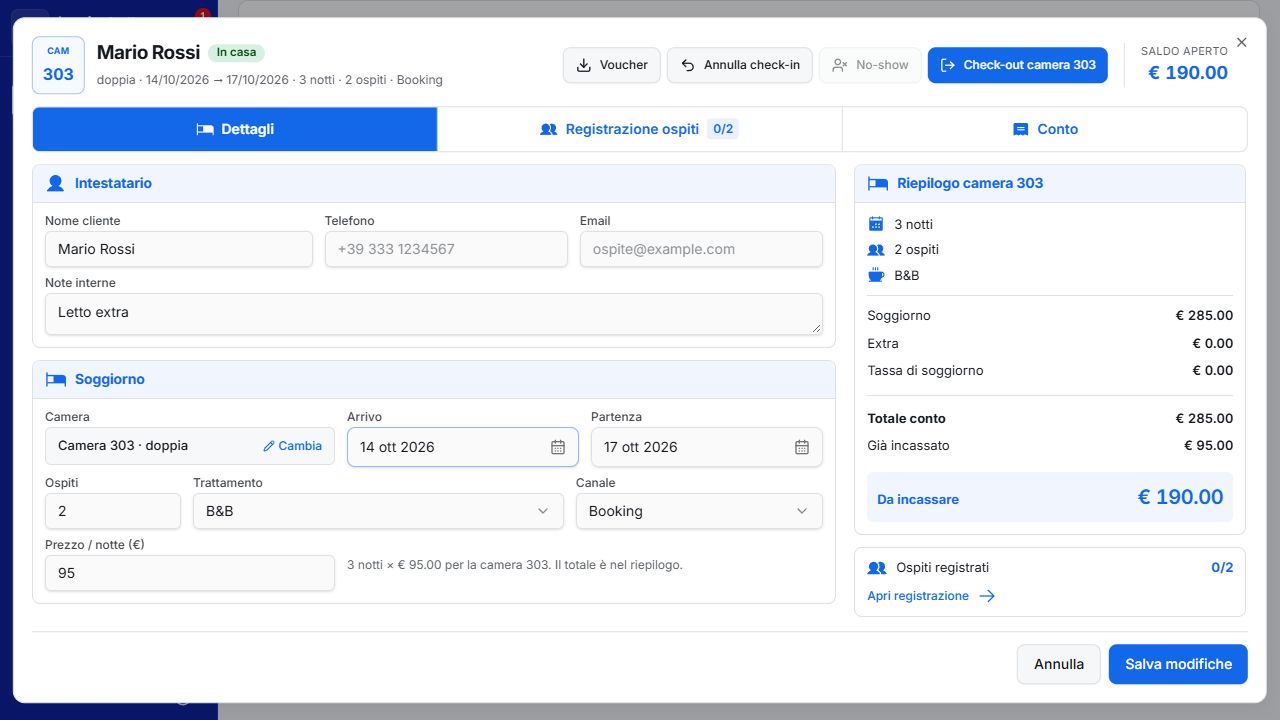Open the Registrazione ospiti tab

coord(640,129)
